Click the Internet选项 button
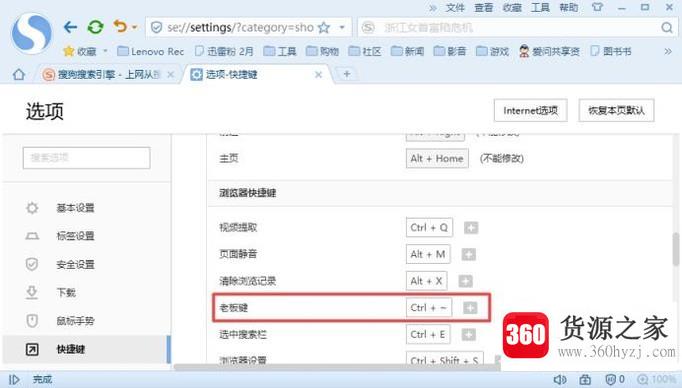Viewport: 682px width, 388px height. [531, 110]
